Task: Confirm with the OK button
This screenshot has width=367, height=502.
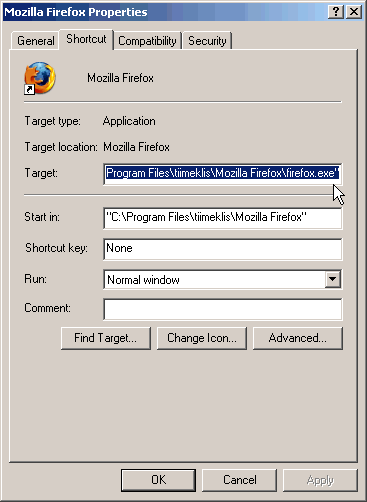Action: click(158, 480)
